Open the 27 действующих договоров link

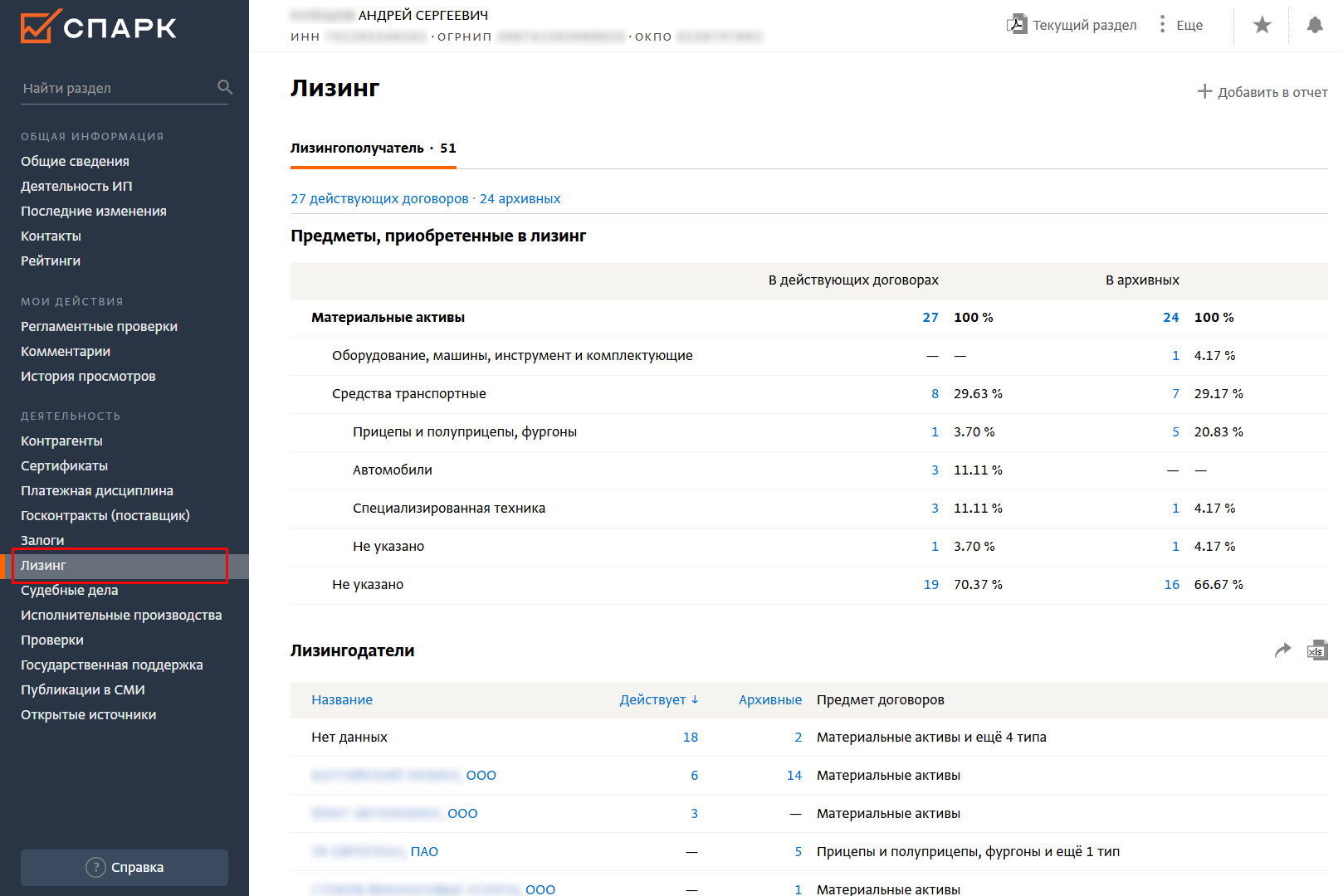pyautogui.click(x=379, y=198)
